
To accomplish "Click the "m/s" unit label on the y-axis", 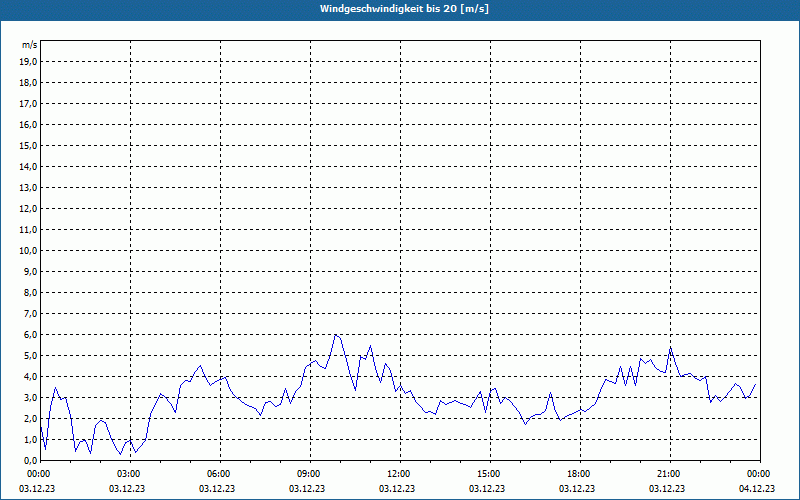I will tap(29, 45).
